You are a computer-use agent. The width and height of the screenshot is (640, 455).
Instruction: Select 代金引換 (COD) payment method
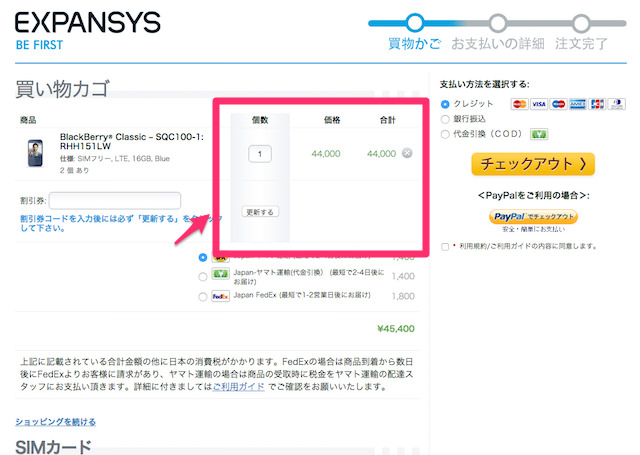[445, 134]
